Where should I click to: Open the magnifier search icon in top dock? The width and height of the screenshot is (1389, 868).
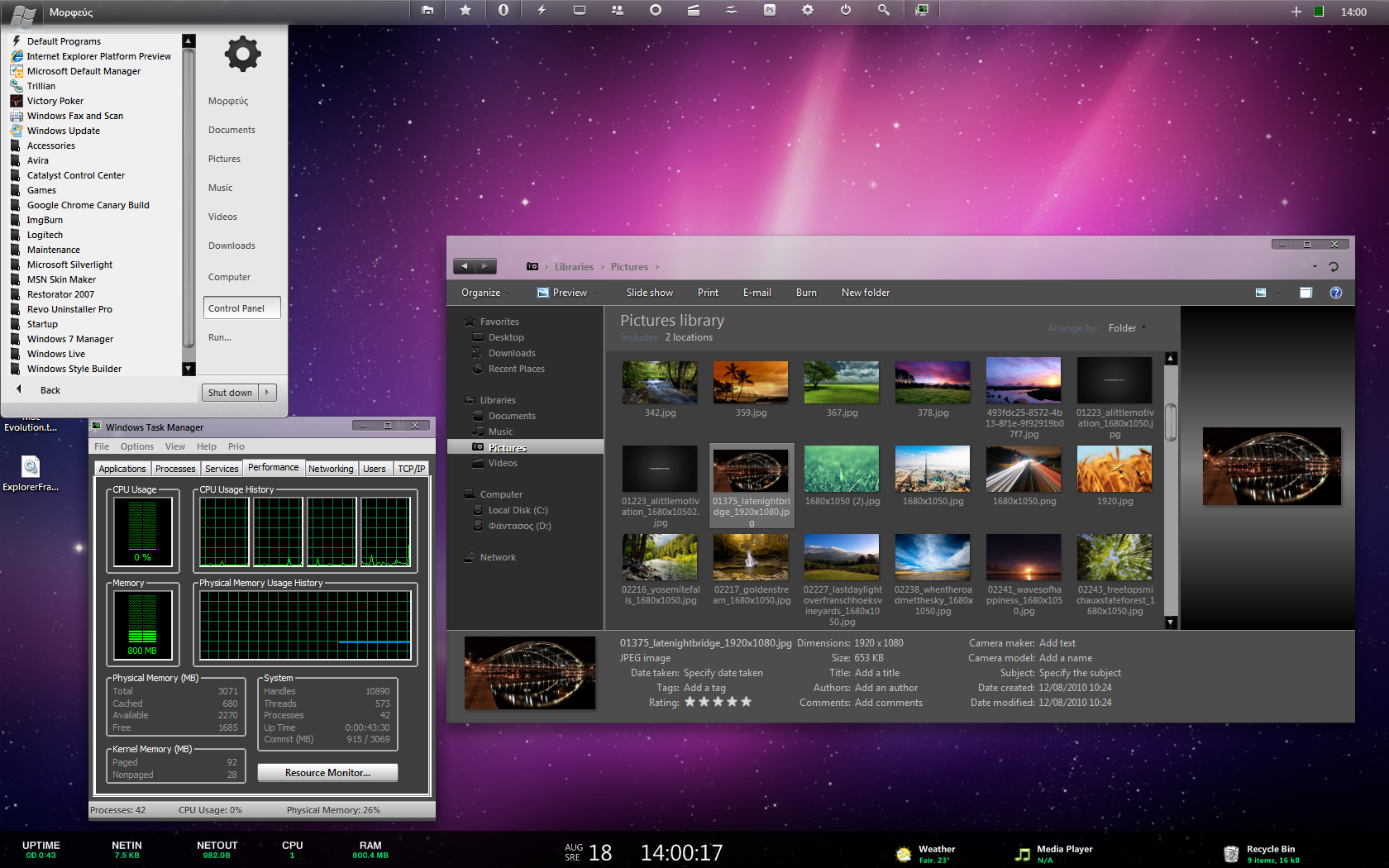[883, 11]
